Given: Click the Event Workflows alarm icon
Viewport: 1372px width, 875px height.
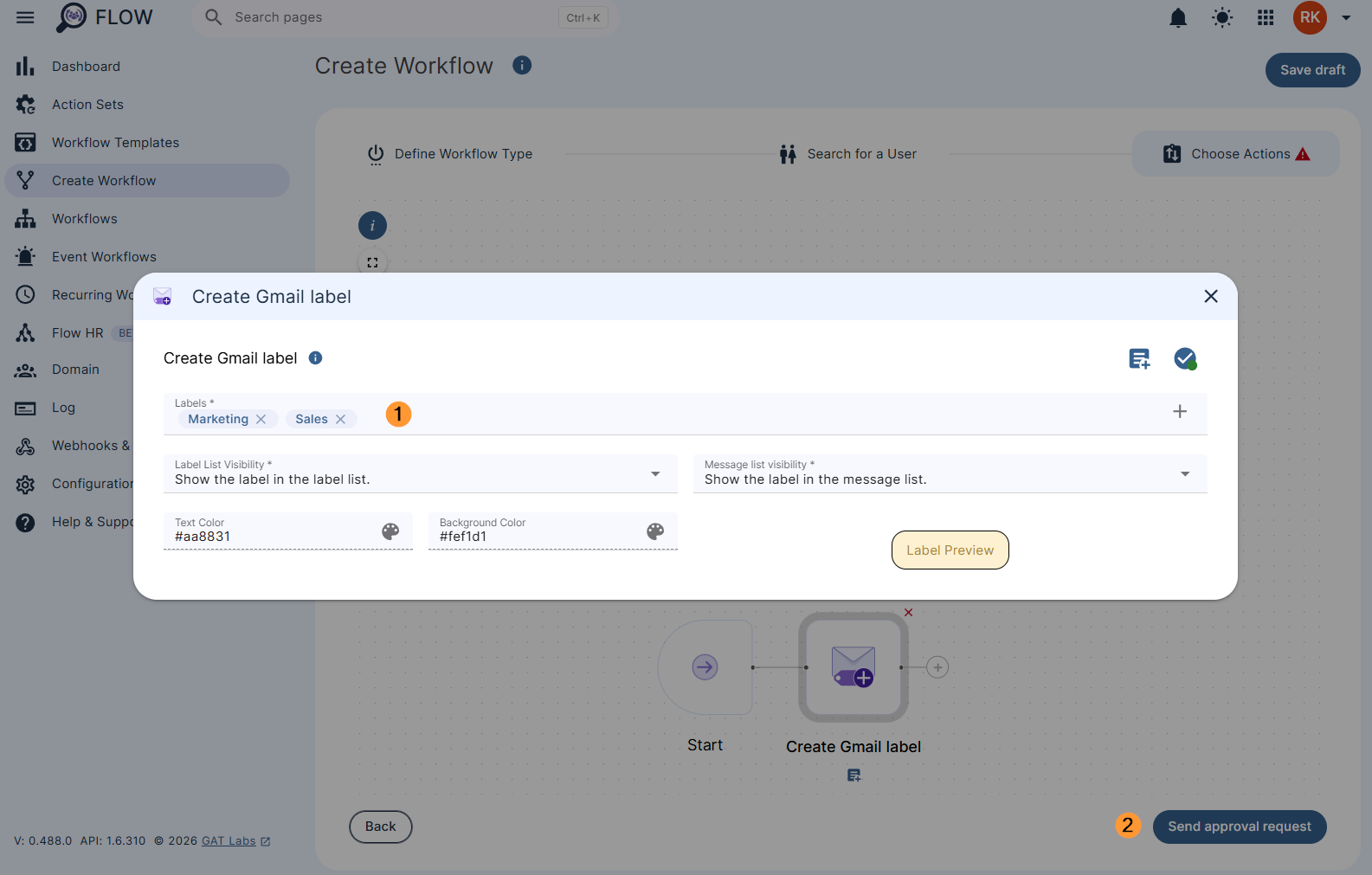Looking at the screenshot, I should pos(25,257).
